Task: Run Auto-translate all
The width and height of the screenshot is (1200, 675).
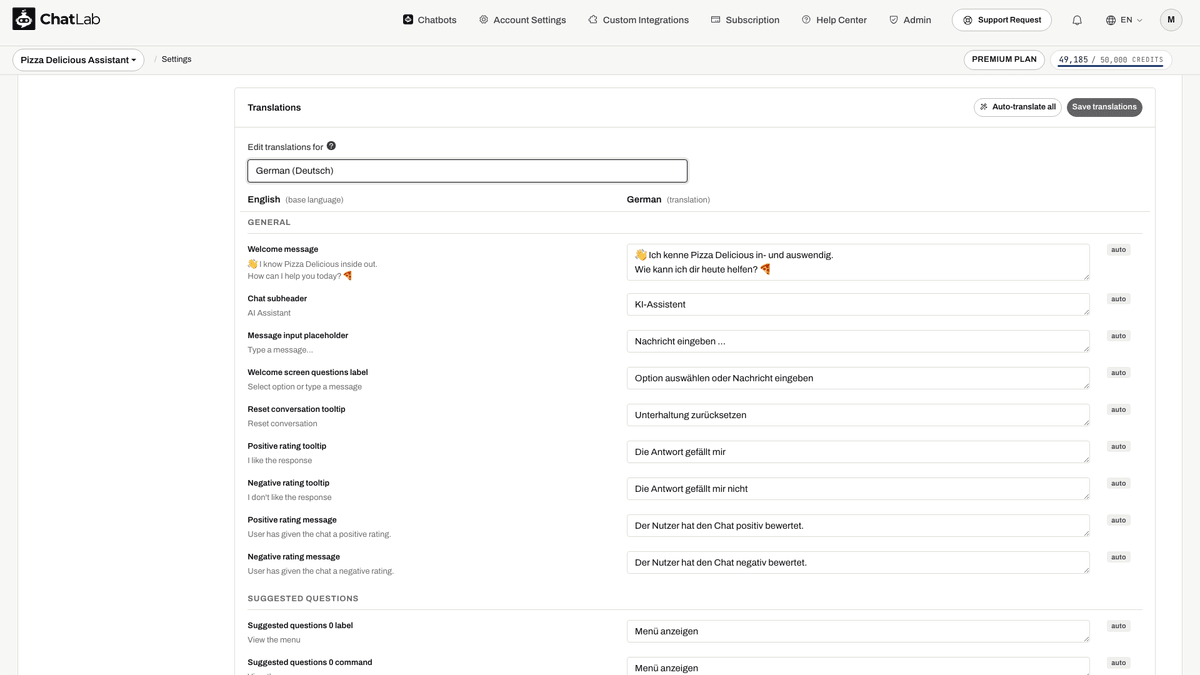Action: (1017, 107)
